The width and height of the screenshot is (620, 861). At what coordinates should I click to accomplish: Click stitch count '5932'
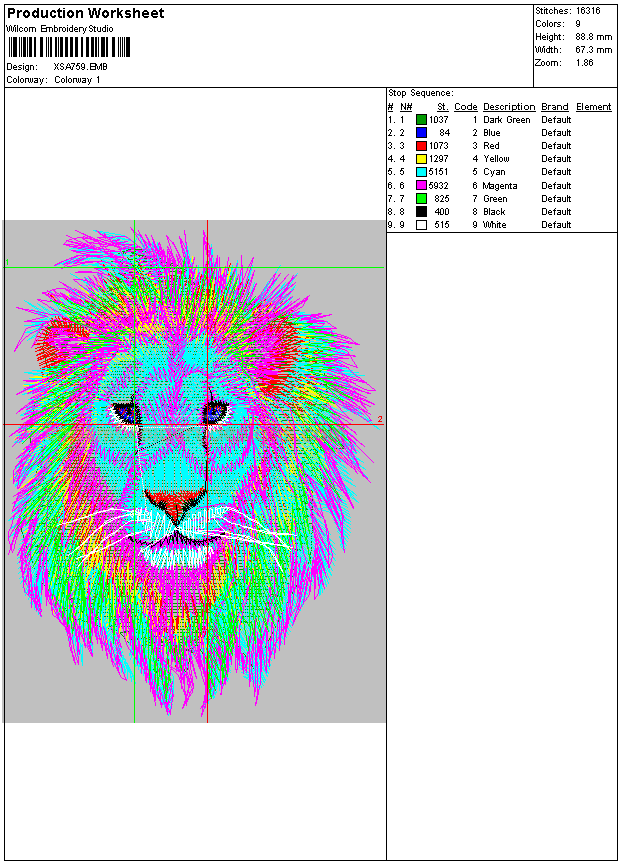(439, 186)
